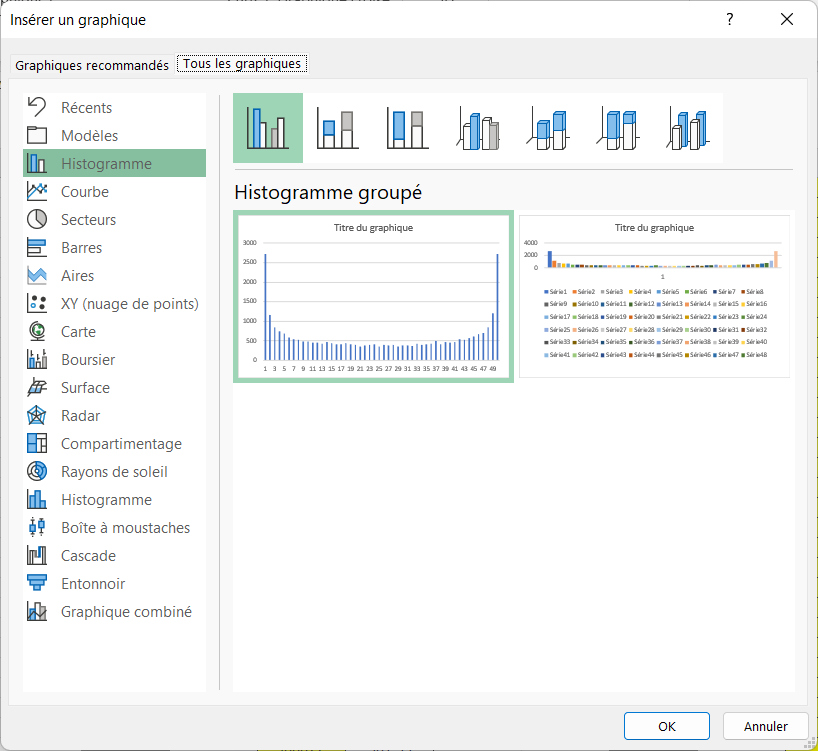Pick the 3D 100% stacked column icon

pyautogui.click(x=618, y=128)
